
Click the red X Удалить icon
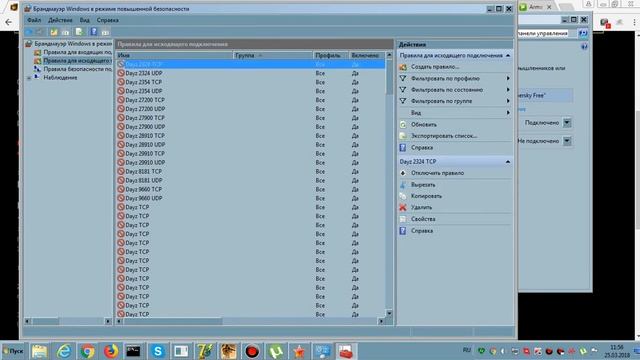click(x=403, y=207)
